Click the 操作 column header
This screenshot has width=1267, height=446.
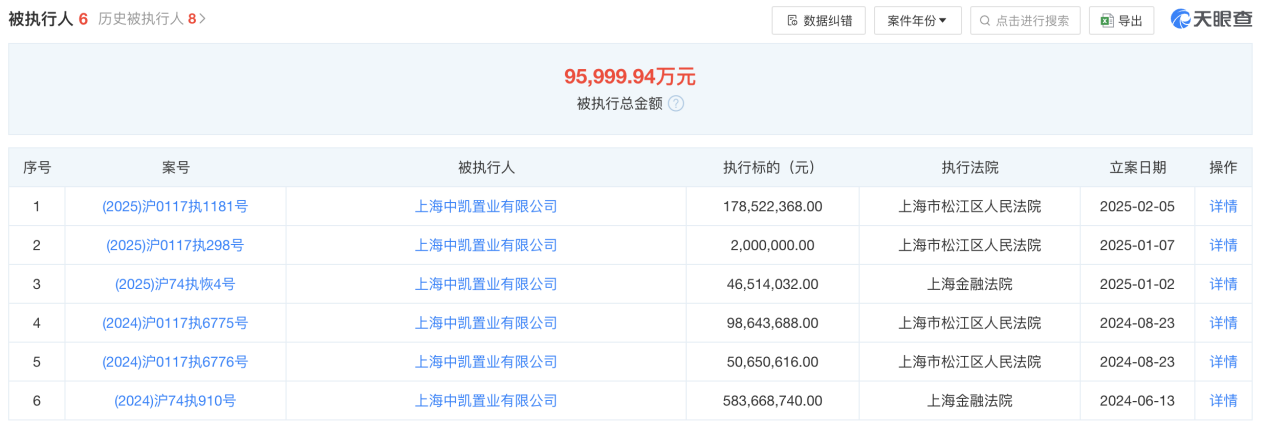[1223, 167]
